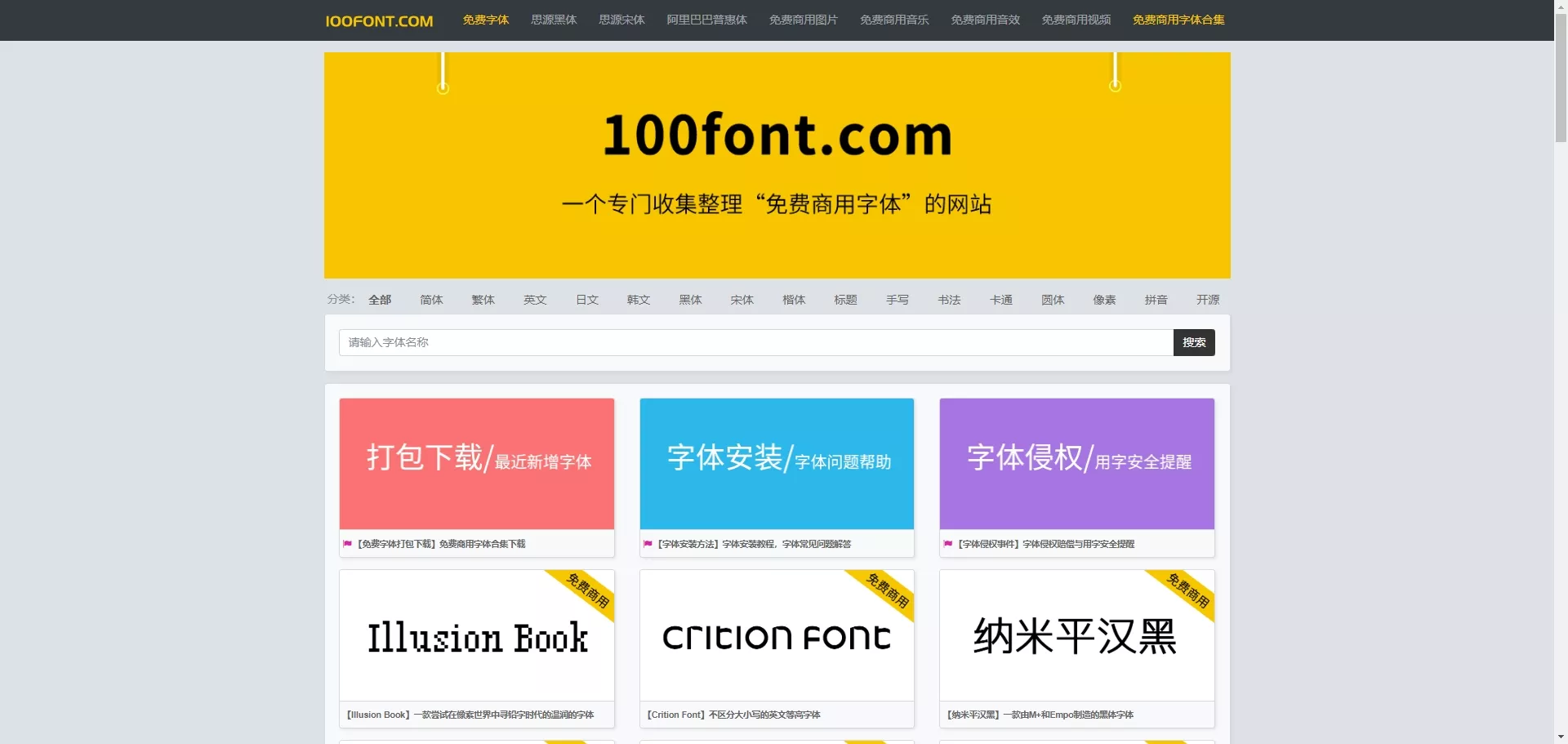
Task: Click the scrollbar up arrow
Action: pyautogui.click(x=1561, y=6)
